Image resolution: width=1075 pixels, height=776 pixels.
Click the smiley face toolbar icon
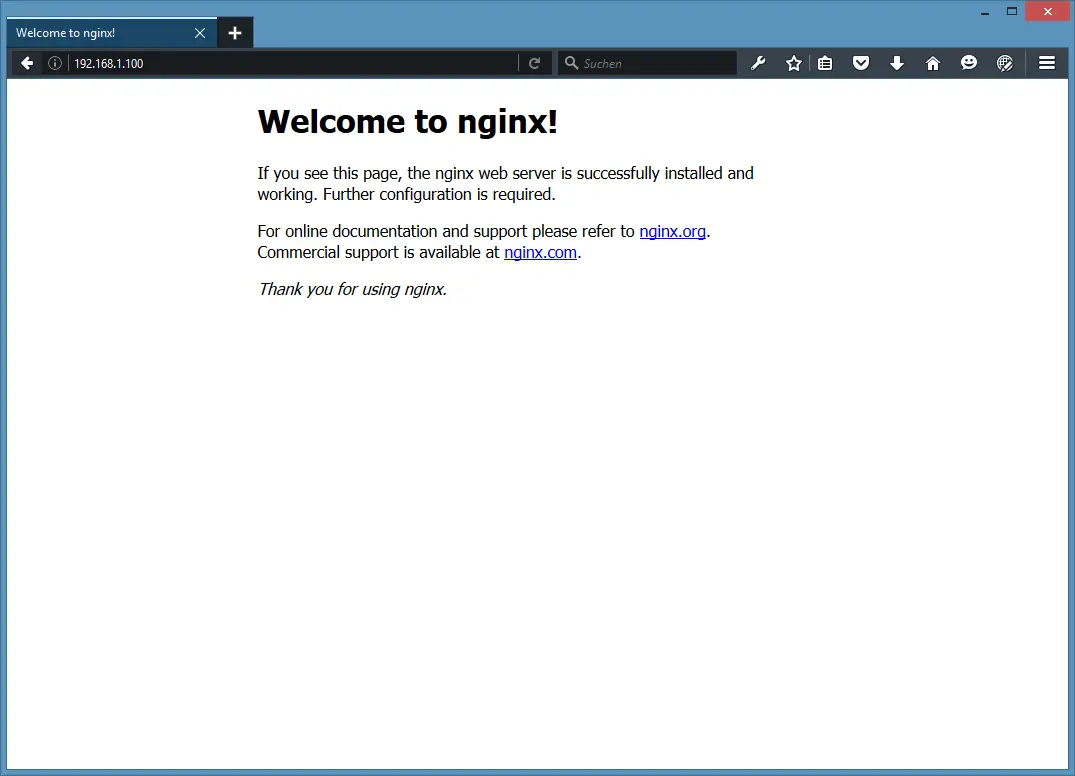tap(968, 63)
